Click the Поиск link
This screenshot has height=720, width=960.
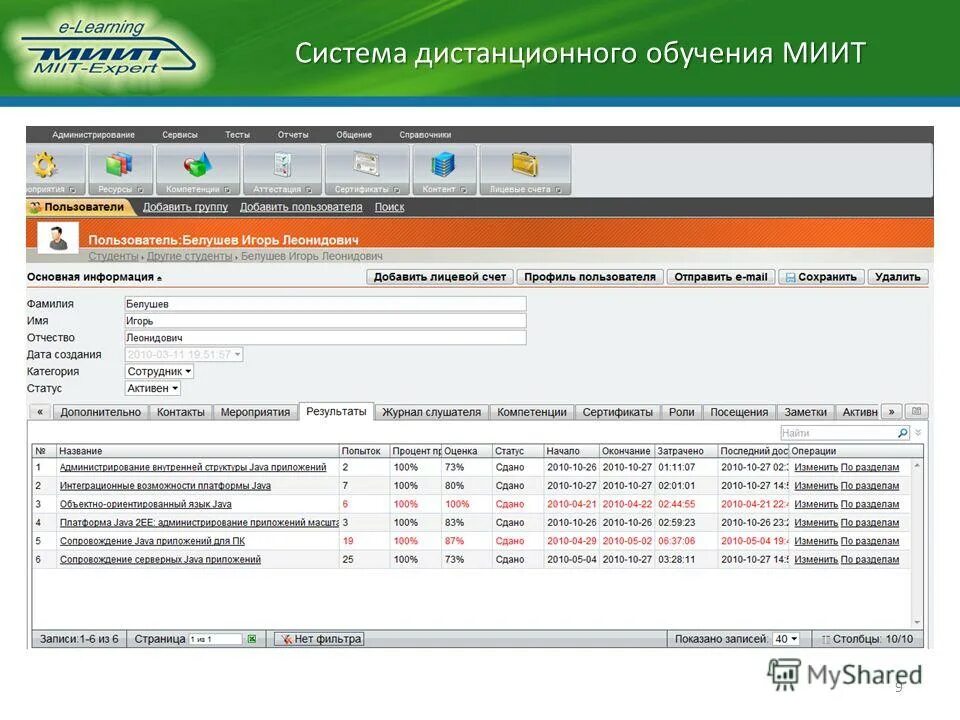click(389, 207)
